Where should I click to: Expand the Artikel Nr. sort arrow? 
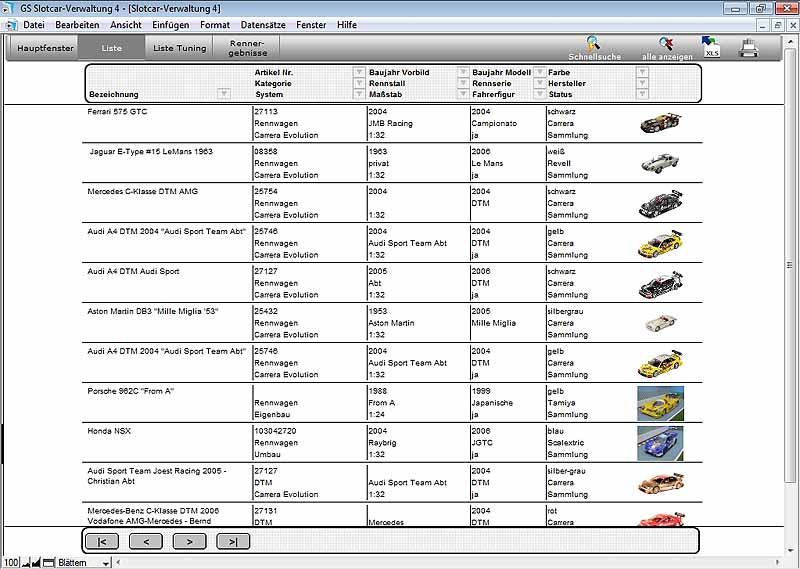tap(360, 73)
